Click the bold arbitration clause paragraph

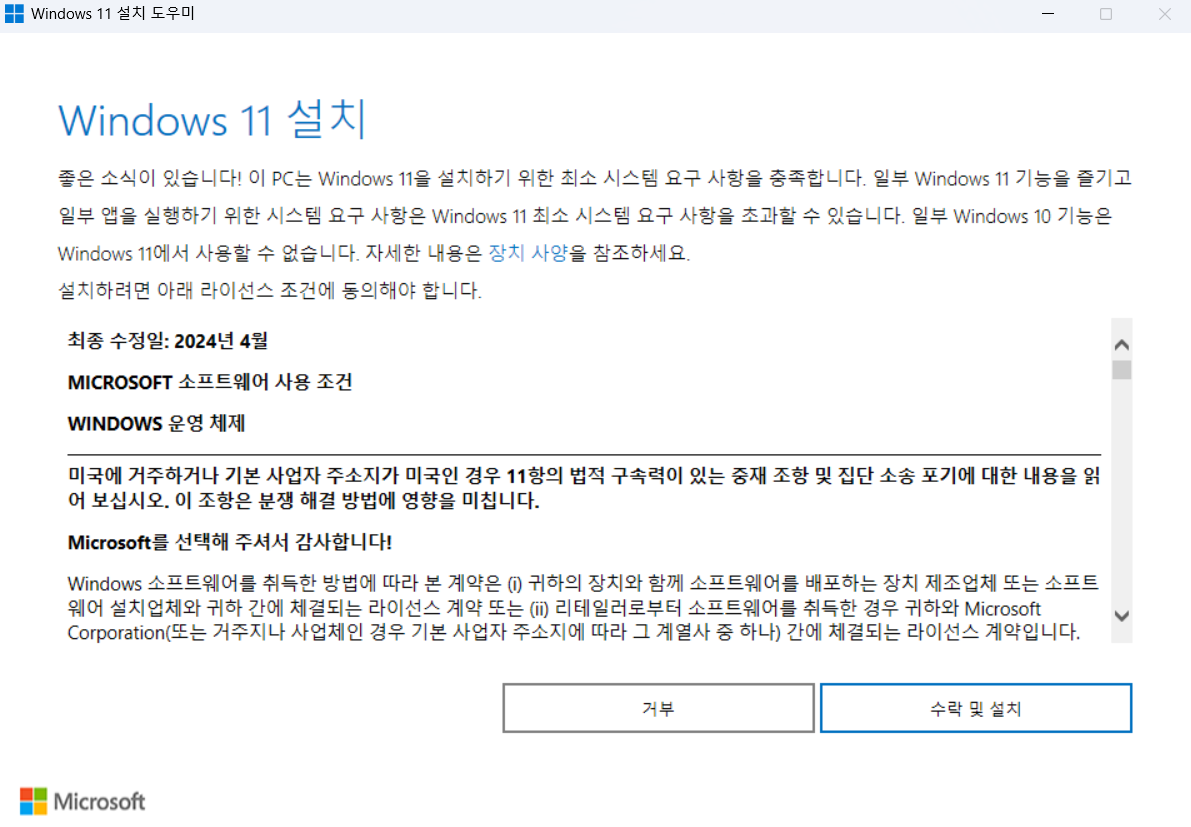583,488
